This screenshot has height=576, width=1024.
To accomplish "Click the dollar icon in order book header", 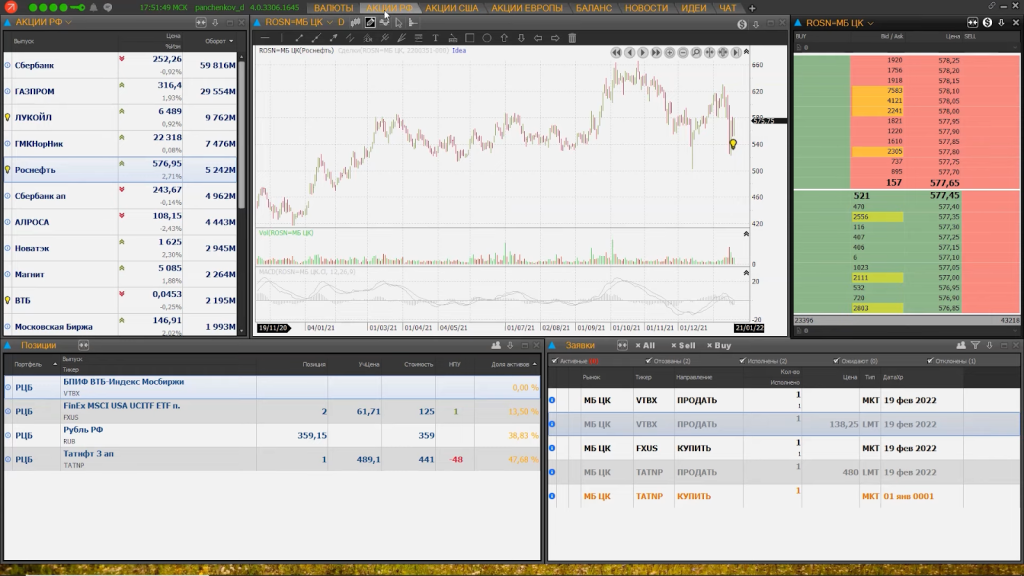I will [x=988, y=21].
